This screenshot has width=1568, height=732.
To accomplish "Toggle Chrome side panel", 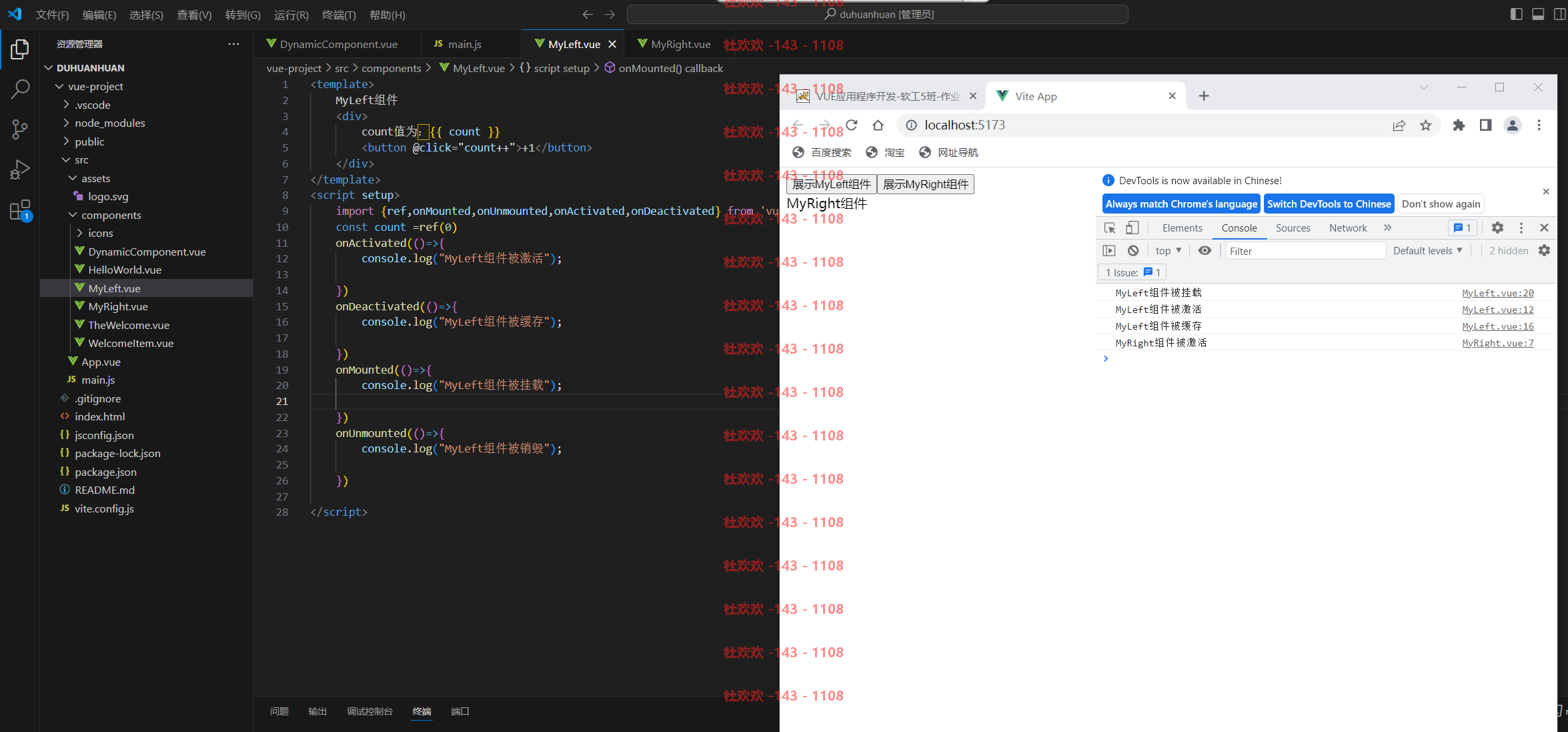I will point(1485,125).
